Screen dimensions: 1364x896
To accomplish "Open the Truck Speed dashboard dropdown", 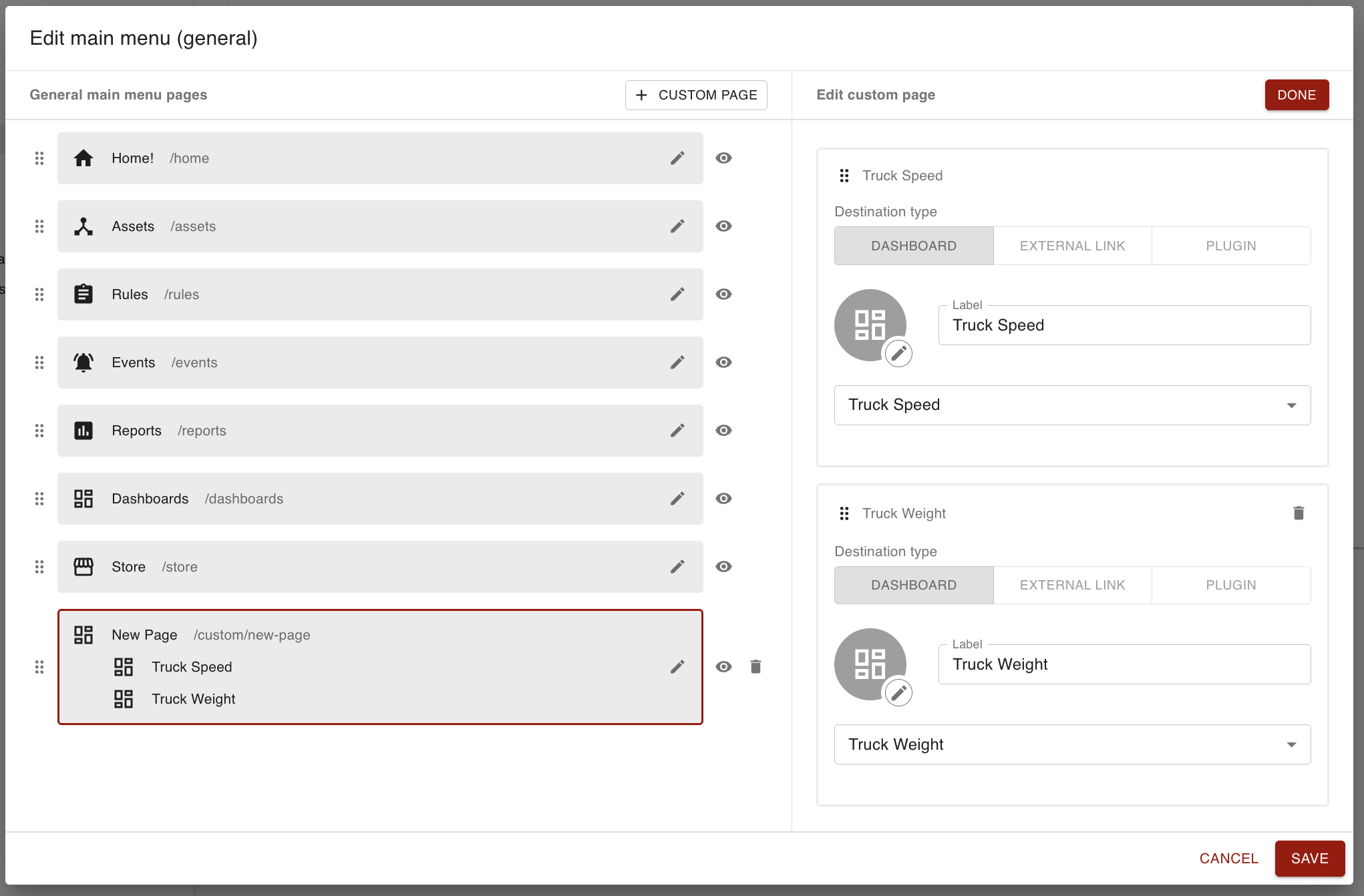I will 1072,405.
